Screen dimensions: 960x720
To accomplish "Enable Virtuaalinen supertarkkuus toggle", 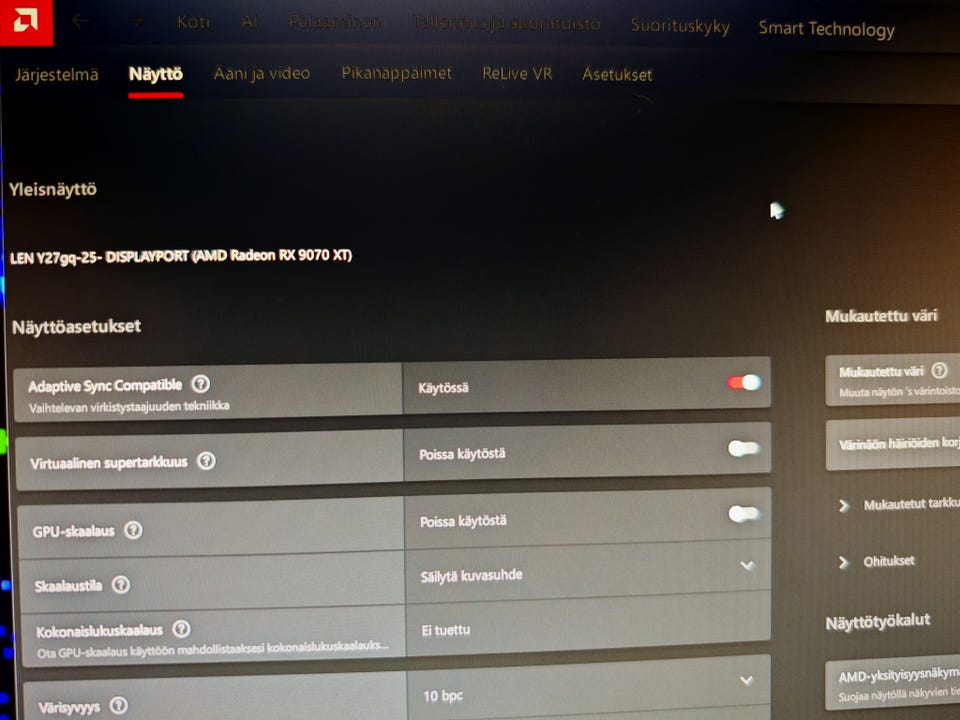I will [744, 449].
